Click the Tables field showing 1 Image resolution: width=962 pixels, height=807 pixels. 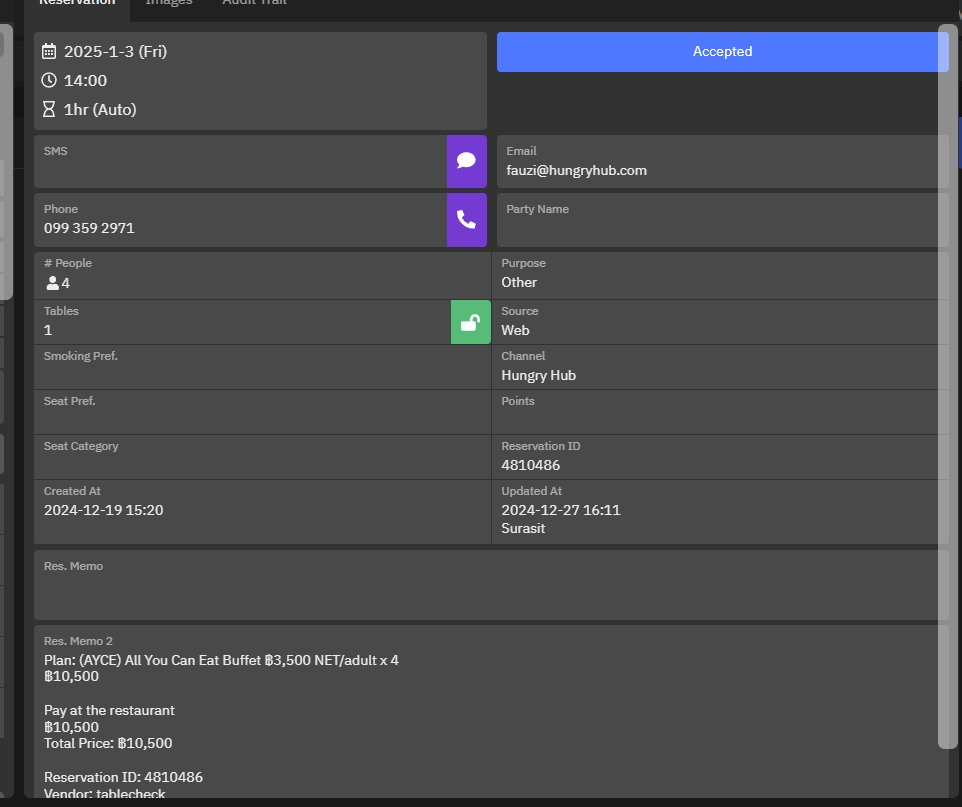[x=240, y=322]
